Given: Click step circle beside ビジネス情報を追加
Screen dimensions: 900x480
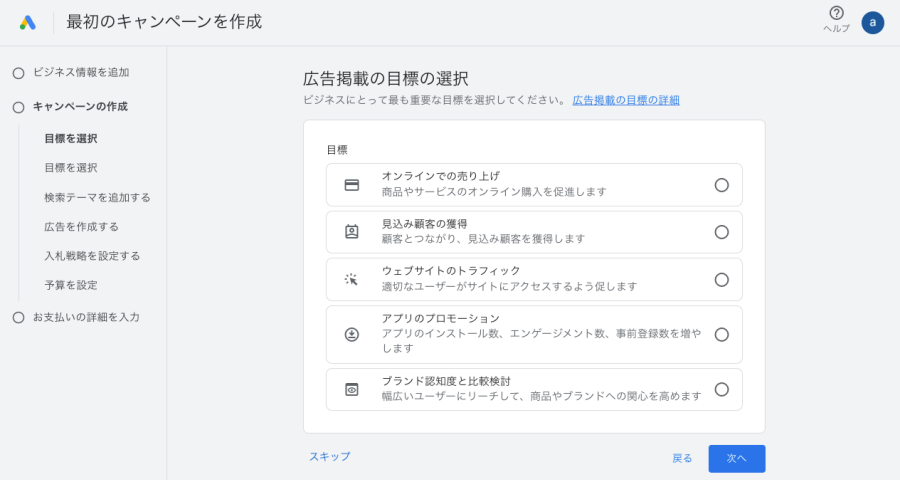Looking at the screenshot, I should tap(18, 73).
